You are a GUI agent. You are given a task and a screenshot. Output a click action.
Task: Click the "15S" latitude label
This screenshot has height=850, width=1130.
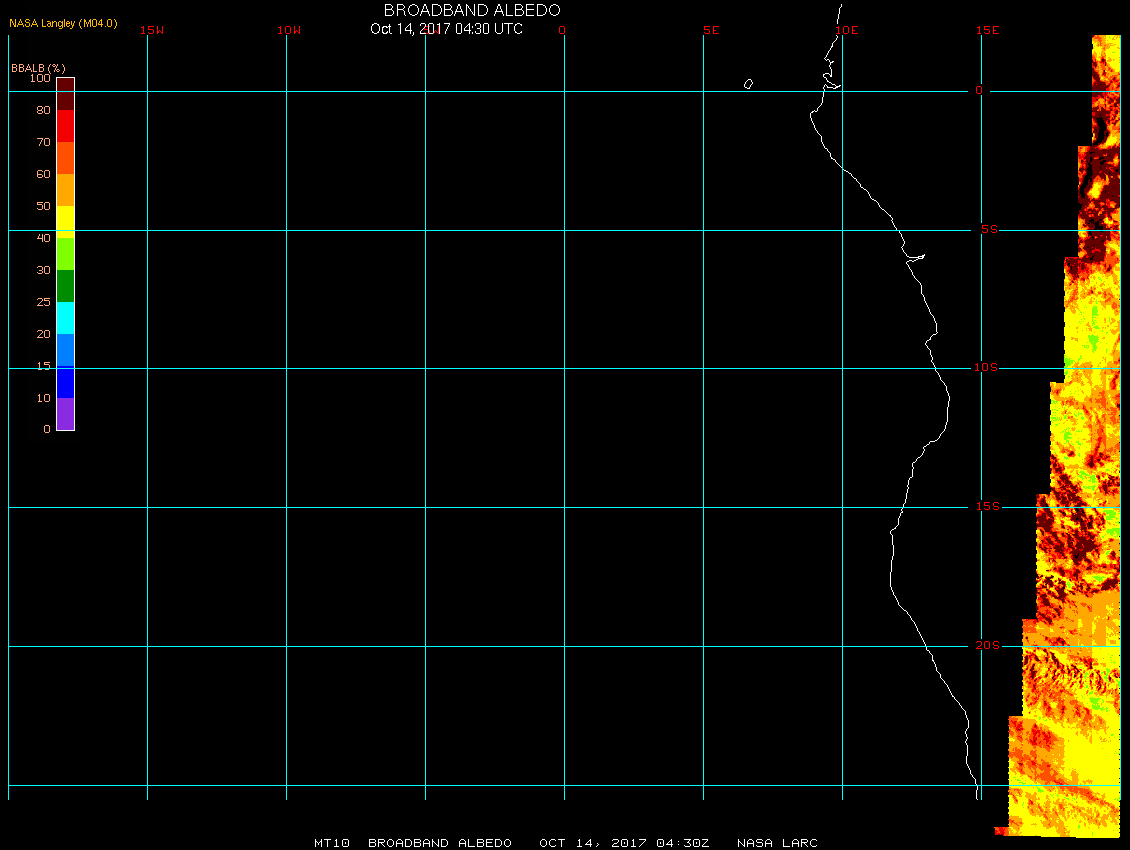[x=988, y=506]
